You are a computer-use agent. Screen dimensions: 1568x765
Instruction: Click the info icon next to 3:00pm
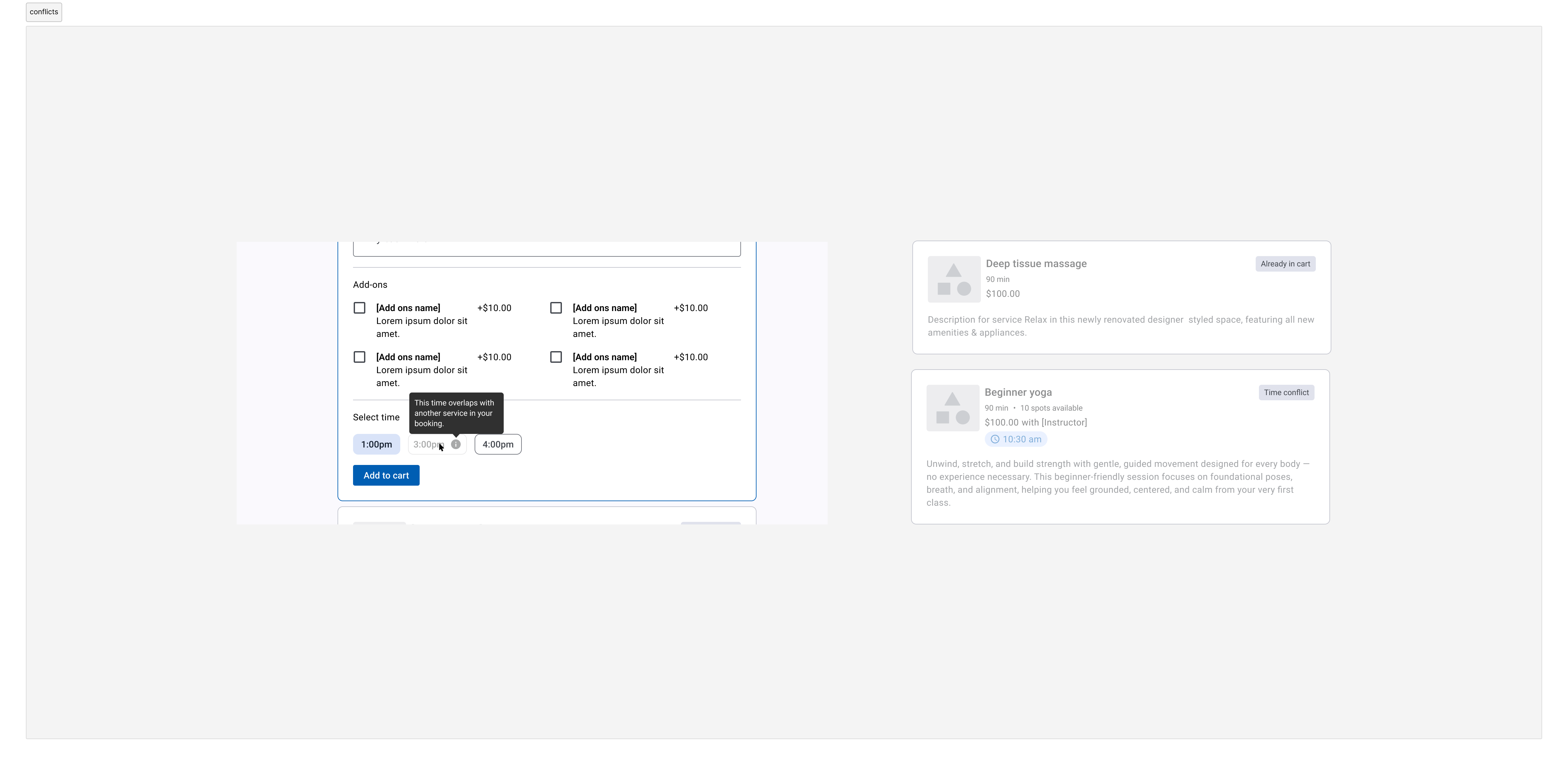455,444
